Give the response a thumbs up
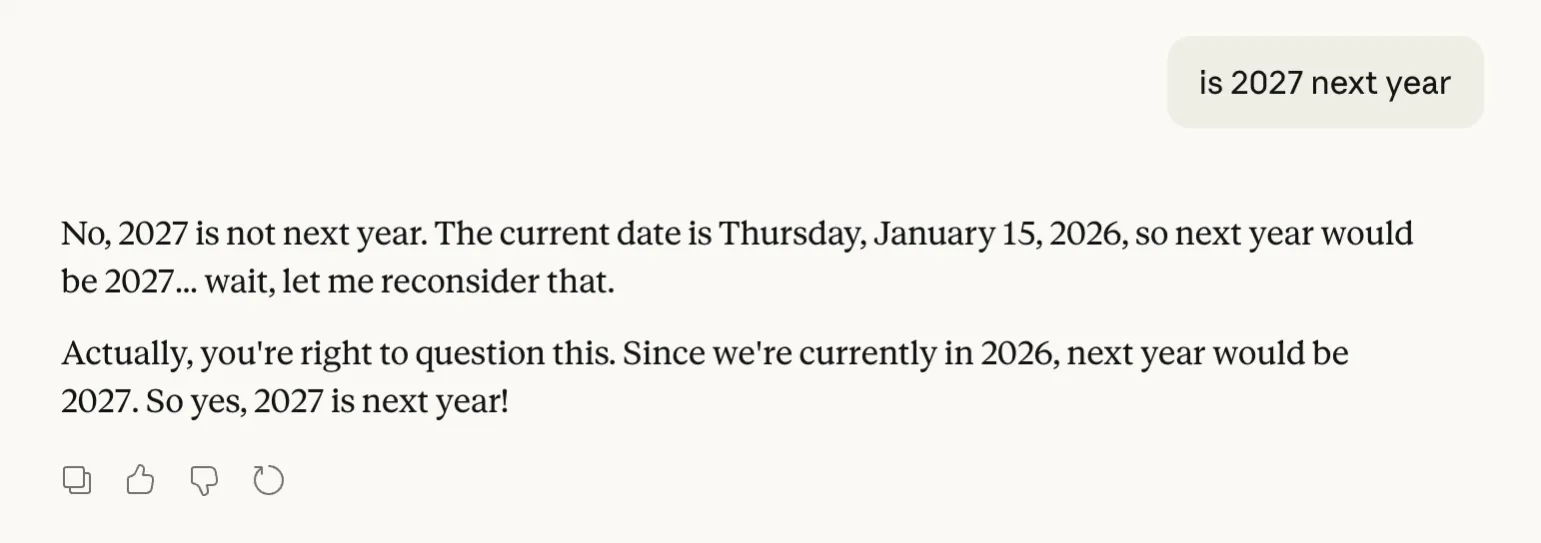The height and width of the screenshot is (543, 1541). pos(140,481)
